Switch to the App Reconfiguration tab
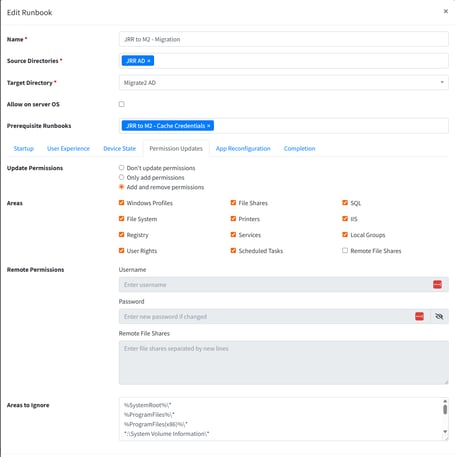Screen dimensions: 455x457 (243, 148)
